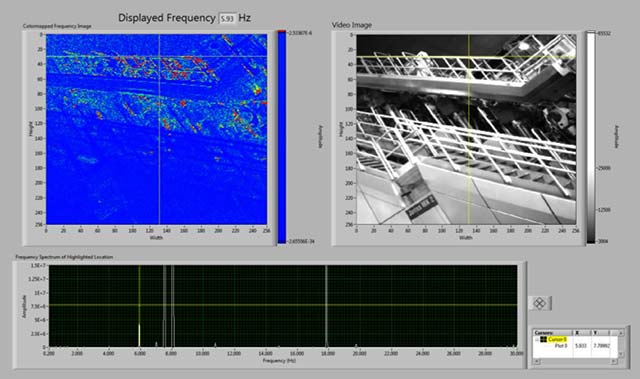Click the 30.000 end value on frequency axis
This screenshot has height=379, width=640.
[516, 353]
